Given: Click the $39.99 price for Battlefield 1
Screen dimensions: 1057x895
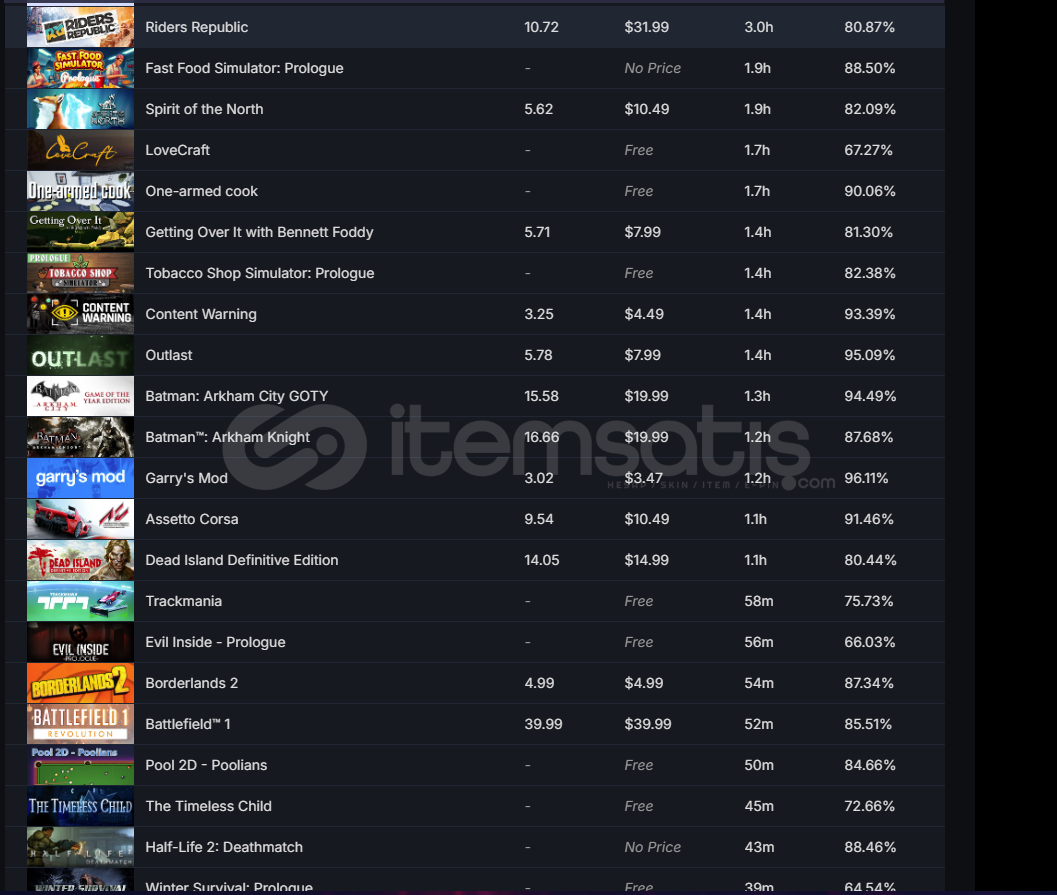Looking at the screenshot, I should [x=648, y=724].
